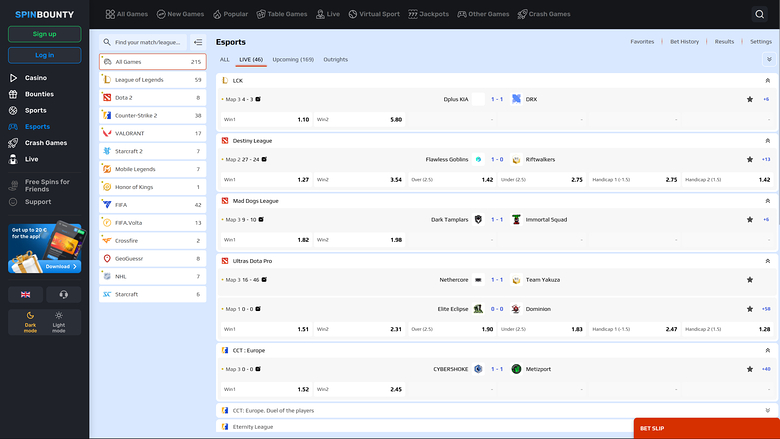This screenshot has height=439, width=780.
Task: Open Other Games menu
Action: pyautogui.click(x=483, y=14)
